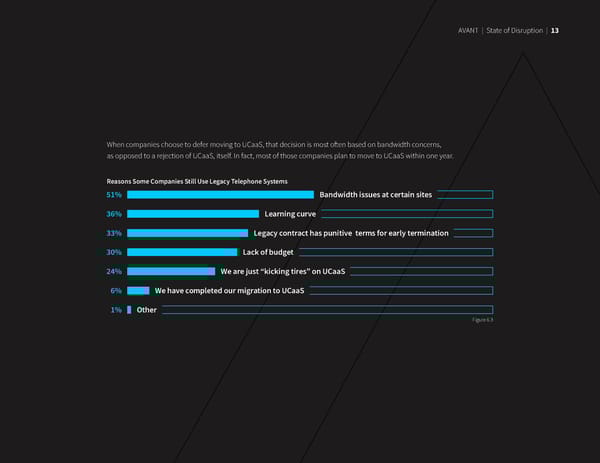Select the 33% percentage label

point(114,233)
